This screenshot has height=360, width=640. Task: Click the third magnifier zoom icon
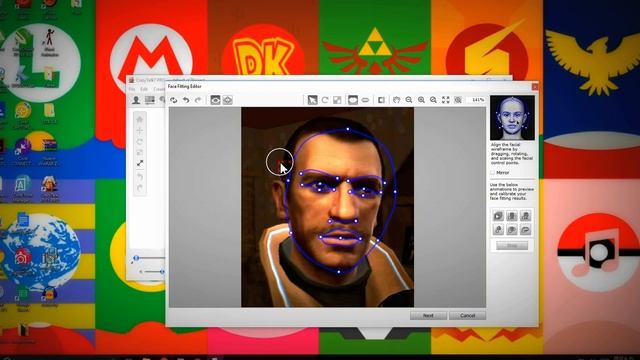point(433,100)
